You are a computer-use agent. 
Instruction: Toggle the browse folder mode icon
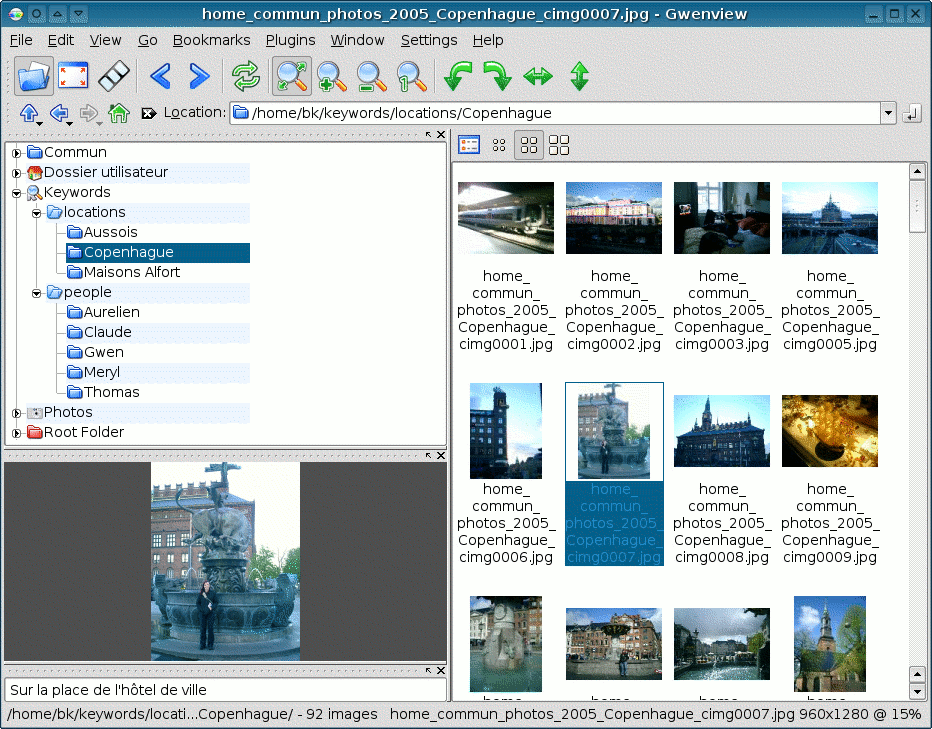point(33,76)
